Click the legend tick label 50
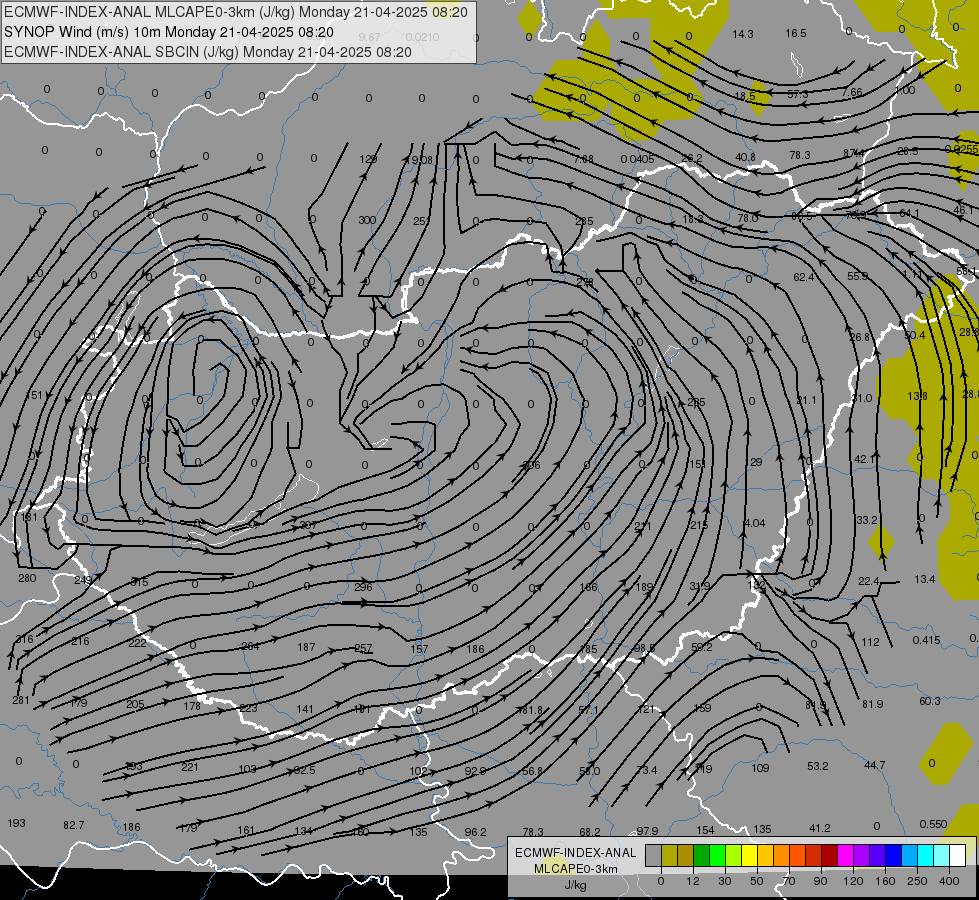Screen dimensions: 979x900 tap(757, 881)
